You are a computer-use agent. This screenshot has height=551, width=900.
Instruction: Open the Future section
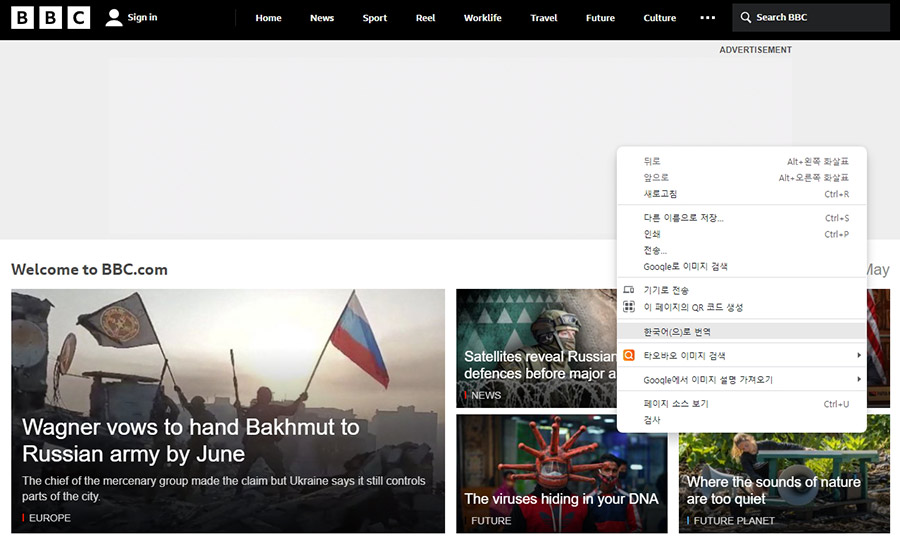click(x=600, y=18)
